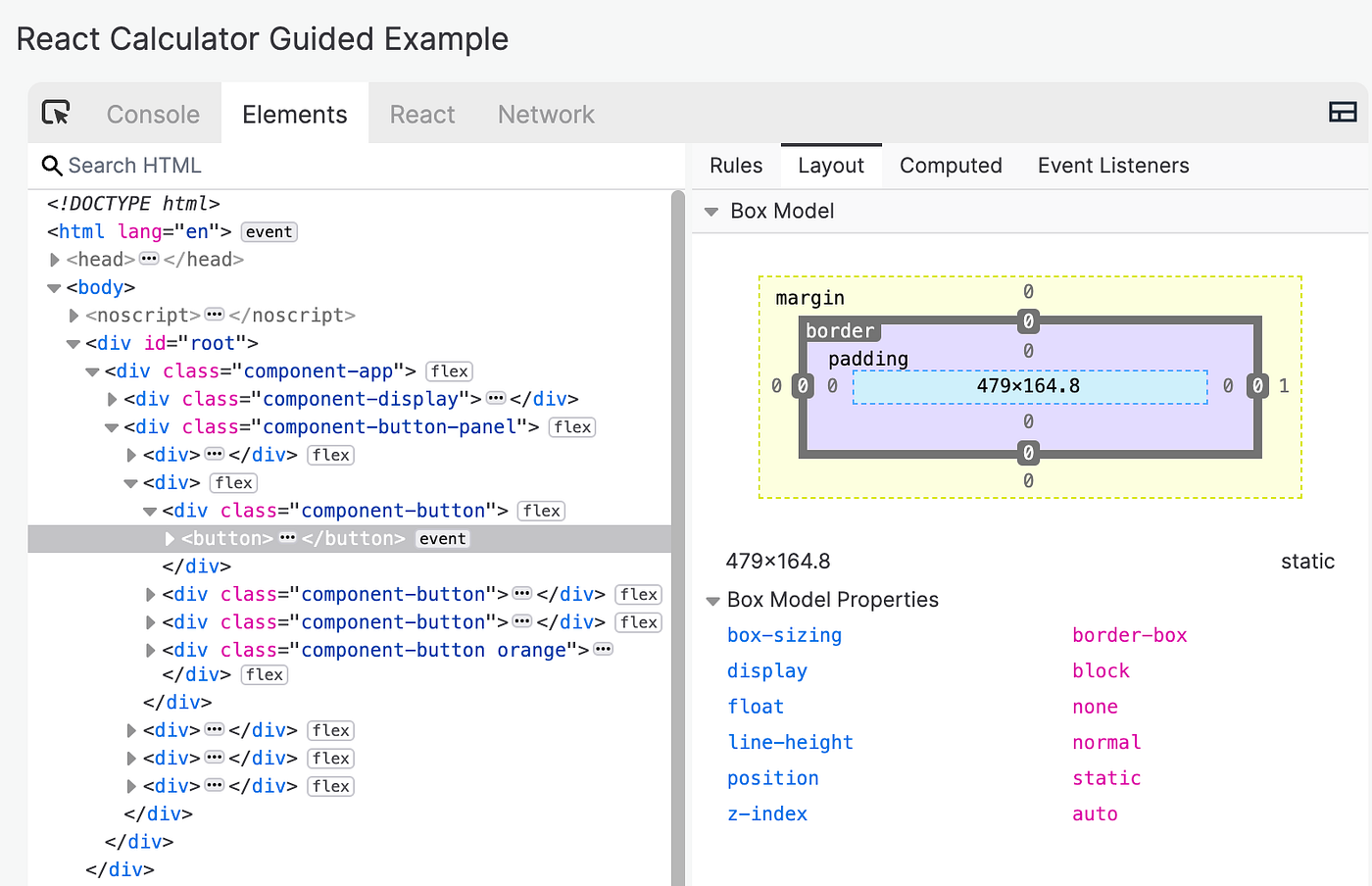Toggle the split console pane icon
Image resolution: width=1372 pixels, height=886 pixels.
1342,113
